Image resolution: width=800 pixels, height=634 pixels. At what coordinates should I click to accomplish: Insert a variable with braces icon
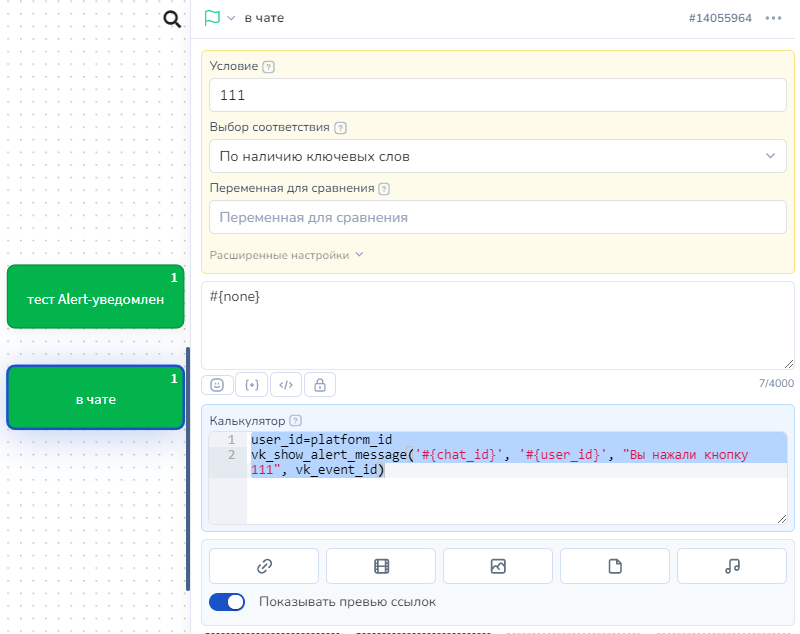click(251, 384)
